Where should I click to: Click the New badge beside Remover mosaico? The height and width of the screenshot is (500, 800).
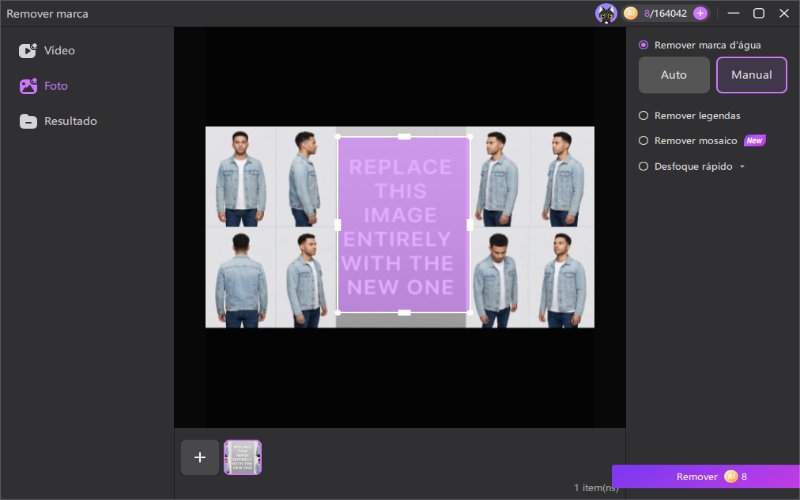click(x=755, y=140)
